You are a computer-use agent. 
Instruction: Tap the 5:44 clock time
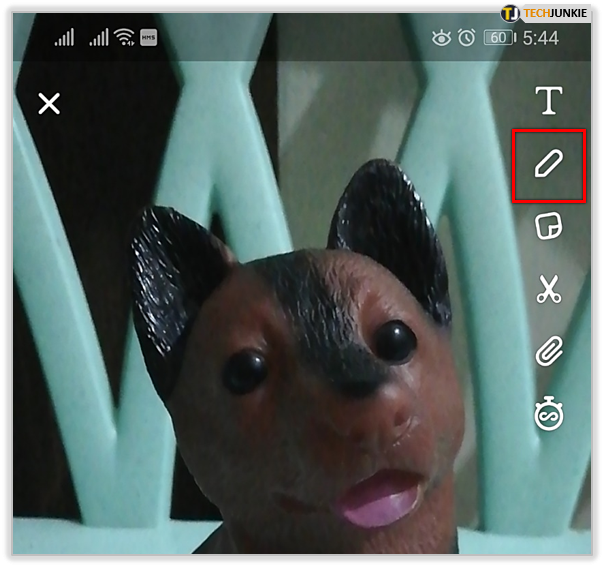(x=541, y=38)
